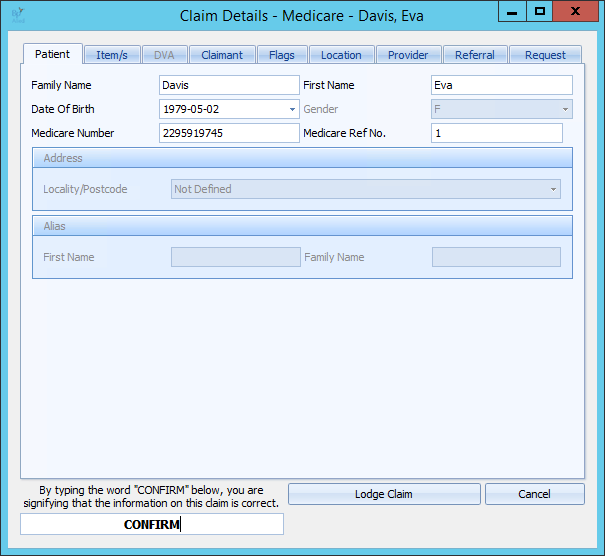This screenshot has height=556, width=605.
Task: Click the Alias First Name field
Action: point(236,257)
